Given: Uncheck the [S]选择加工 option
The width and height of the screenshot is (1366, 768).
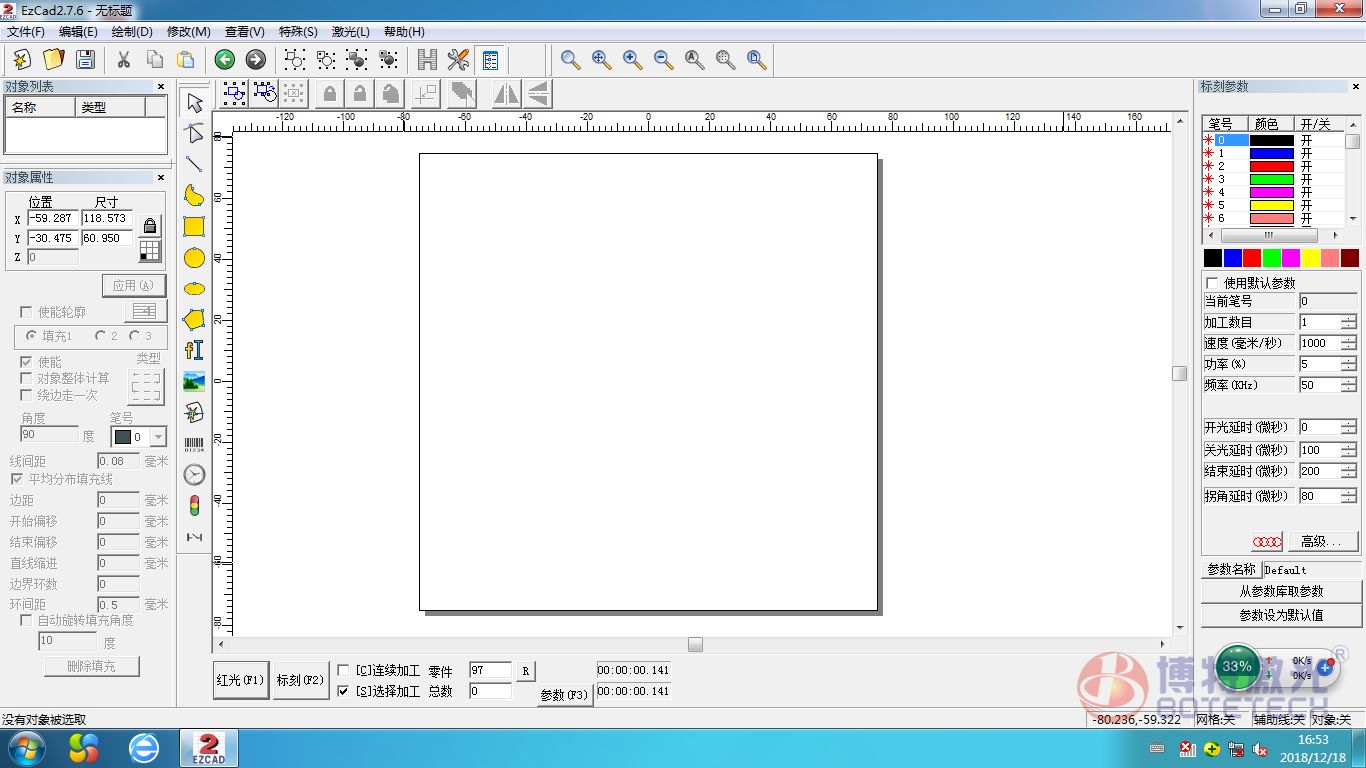Looking at the screenshot, I should coord(343,691).
